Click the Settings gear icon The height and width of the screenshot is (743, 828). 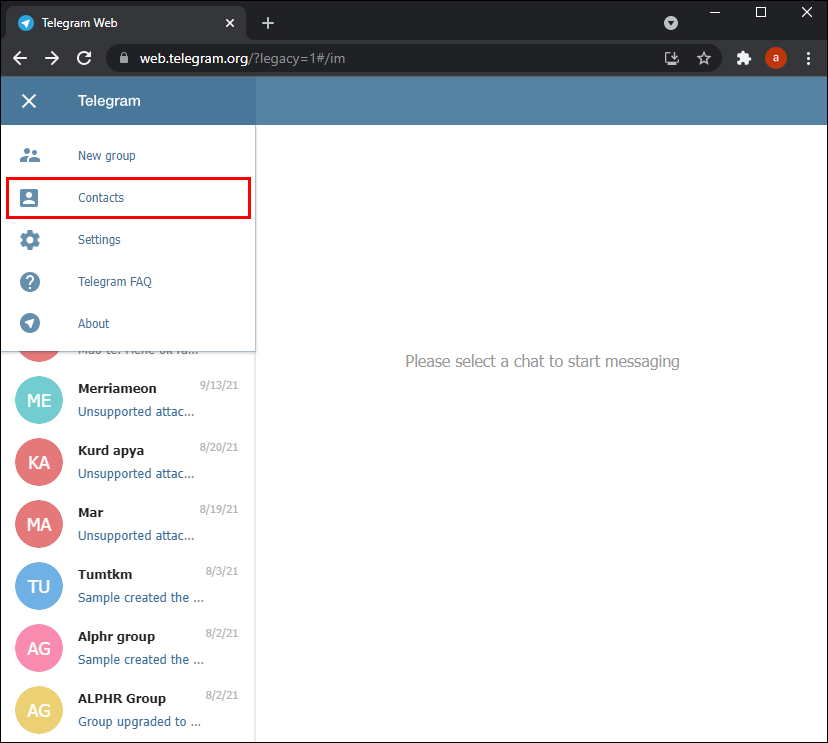coord(29,239)
